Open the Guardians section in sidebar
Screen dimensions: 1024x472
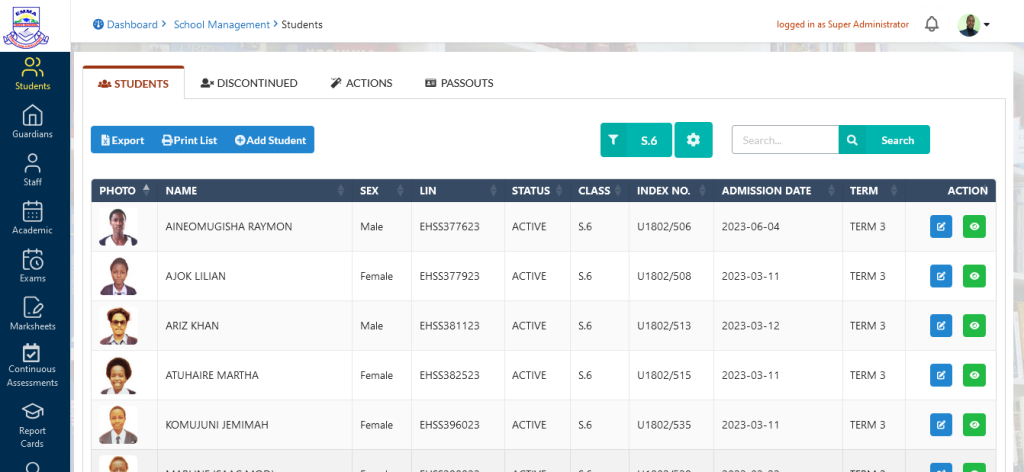pos(33,121)
